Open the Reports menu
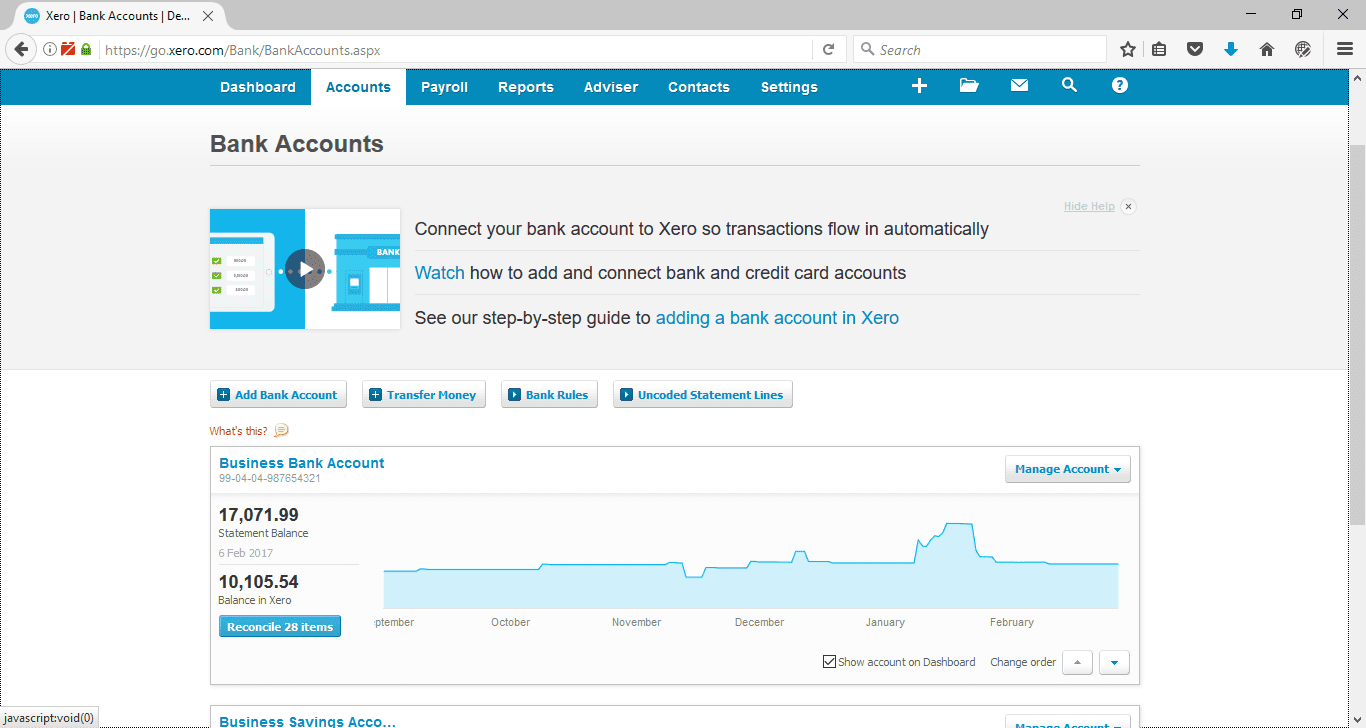 point(526,87)
